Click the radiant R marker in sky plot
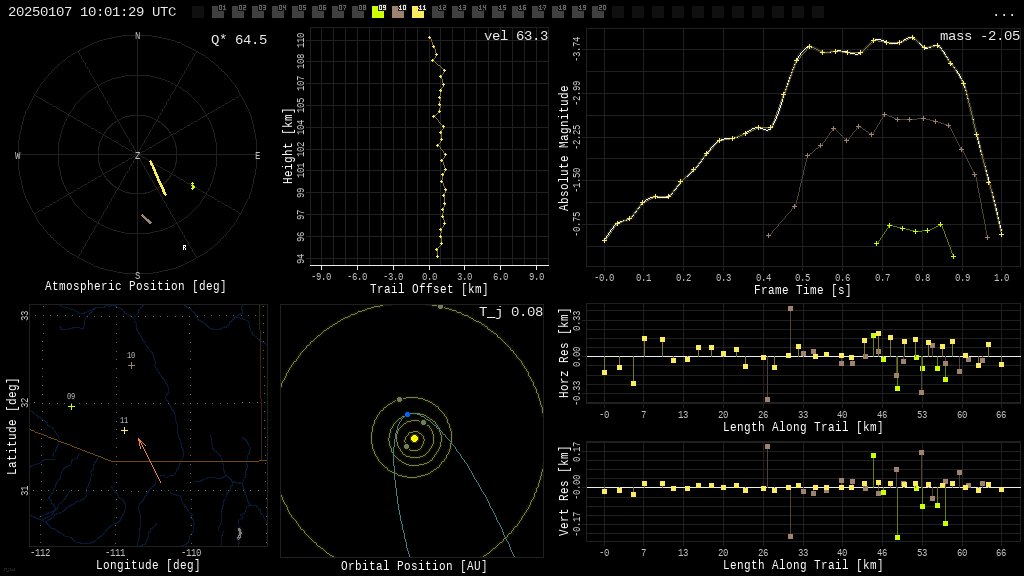 tap(184, 248)
